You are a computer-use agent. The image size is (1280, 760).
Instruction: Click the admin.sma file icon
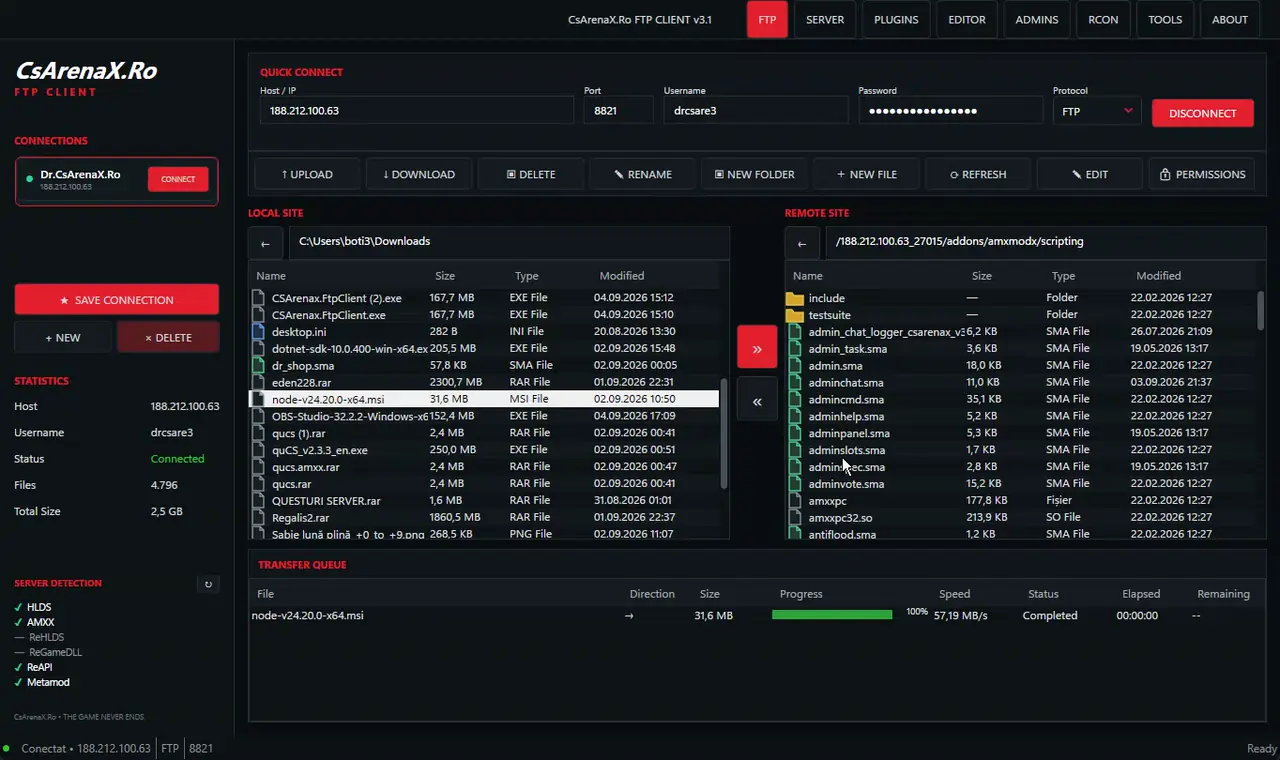click(796, 366)
